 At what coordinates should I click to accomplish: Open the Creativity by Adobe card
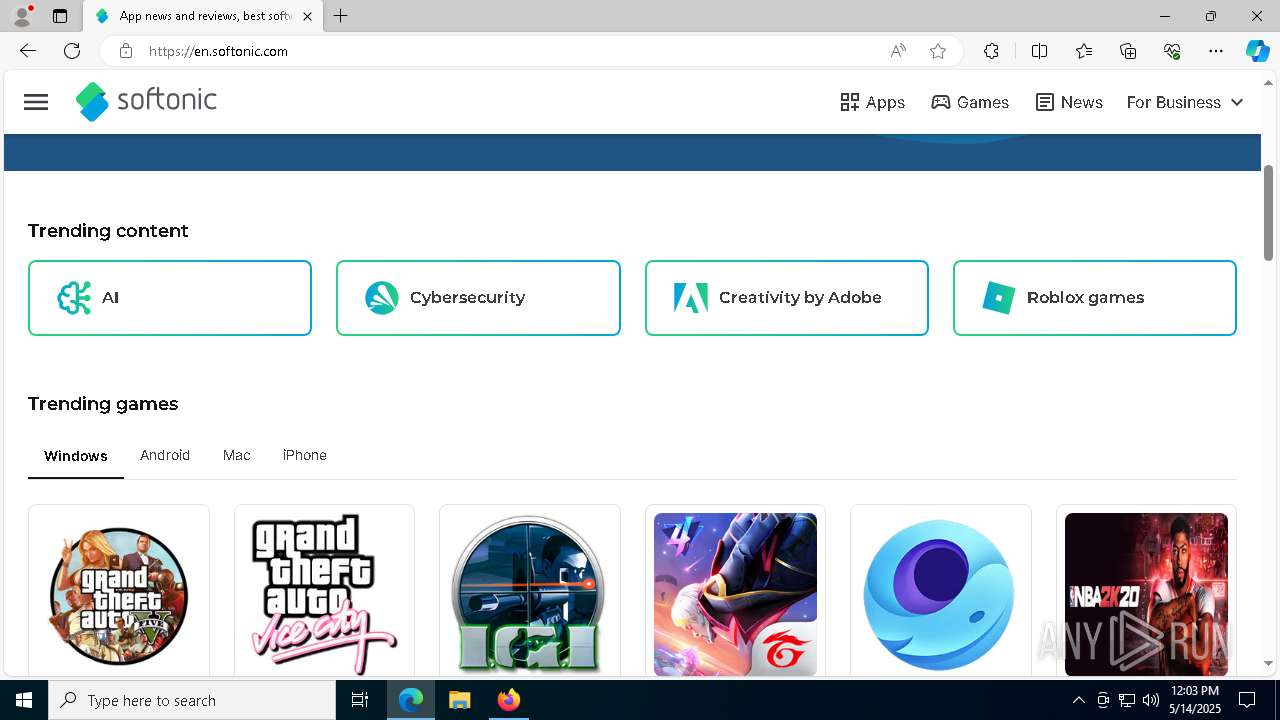tap(787, 298)
